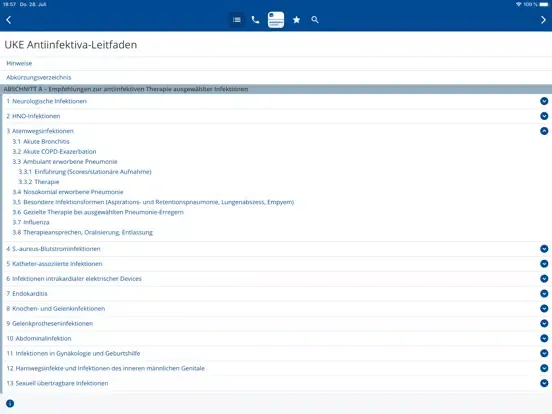Open 3.7 Influenza
This screenshot has height=414, width=552.
31,222
